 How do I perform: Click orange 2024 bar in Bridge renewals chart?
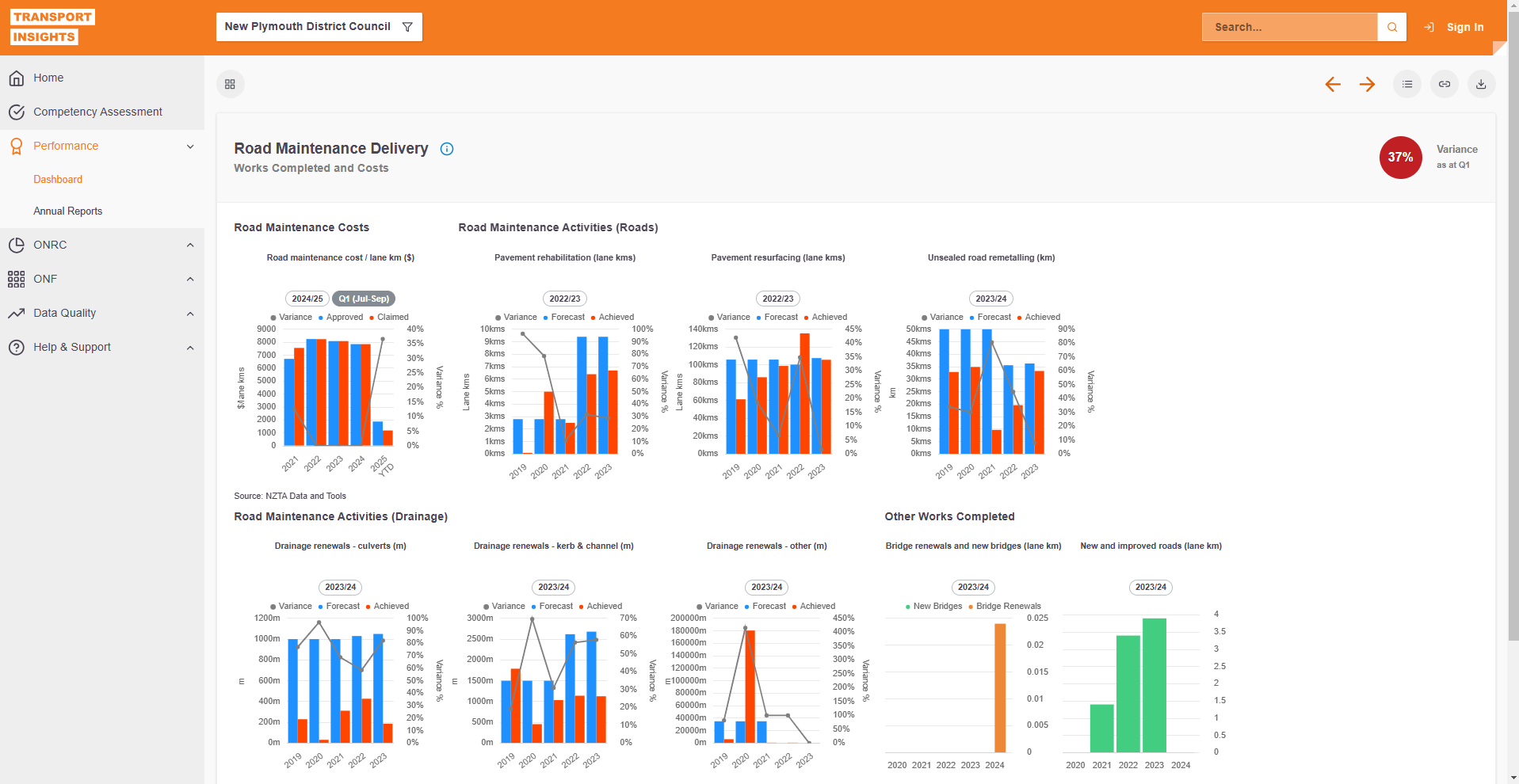[x=1000, y=687]
